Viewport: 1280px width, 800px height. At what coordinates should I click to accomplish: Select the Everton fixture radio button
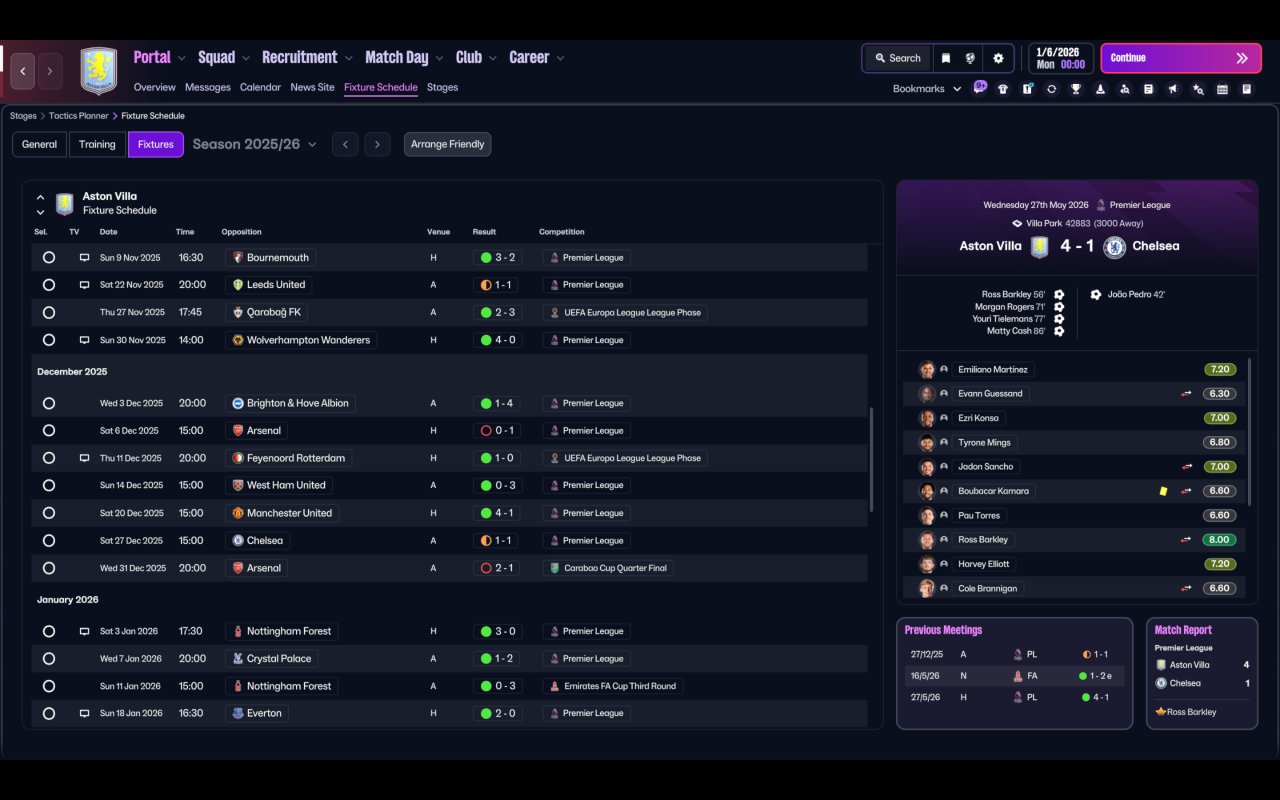[x=48, y=714]
